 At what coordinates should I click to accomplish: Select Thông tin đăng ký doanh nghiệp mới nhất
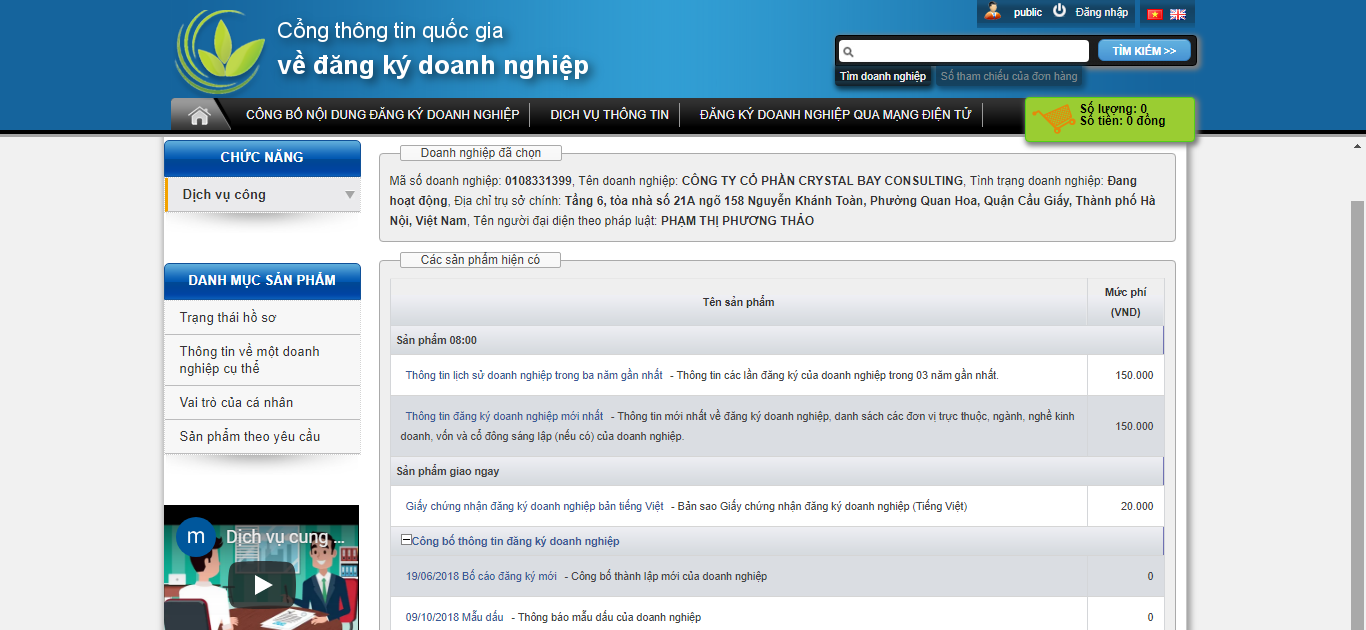pos(504,416)
